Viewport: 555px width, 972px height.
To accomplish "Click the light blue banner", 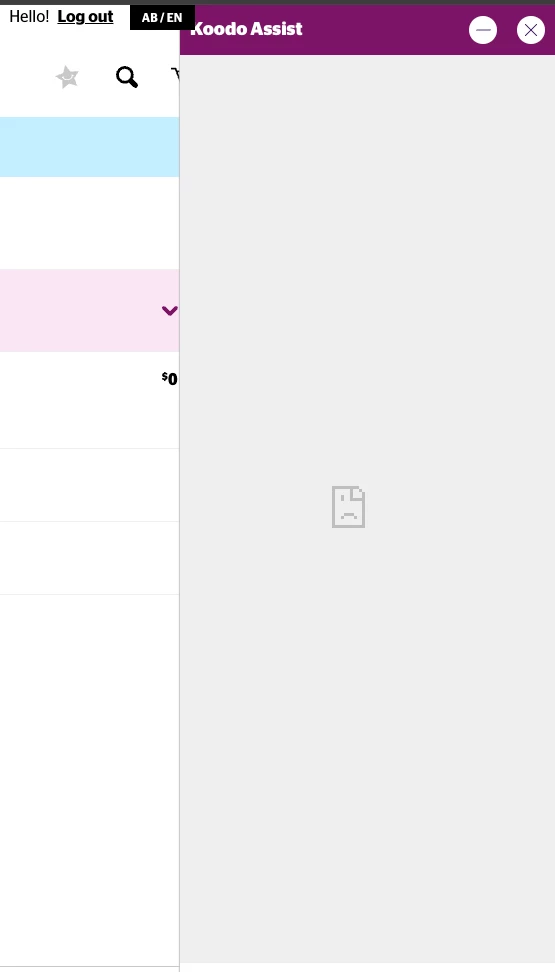I will tap(89, 147).
